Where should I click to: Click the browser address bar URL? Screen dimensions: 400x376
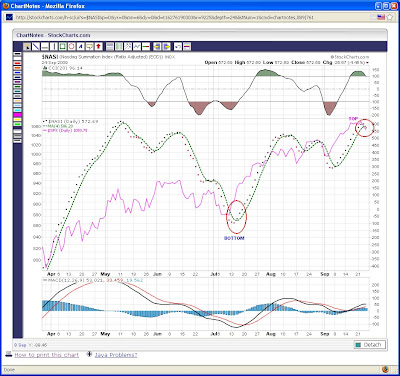(165, 17)
